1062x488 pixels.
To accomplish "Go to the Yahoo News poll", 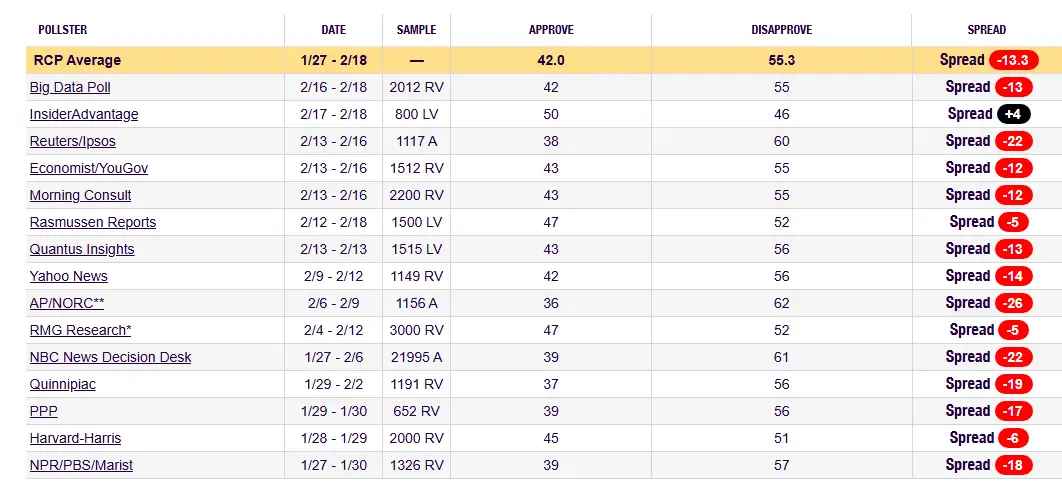I will pyautogui.click(x=69, y=276).
